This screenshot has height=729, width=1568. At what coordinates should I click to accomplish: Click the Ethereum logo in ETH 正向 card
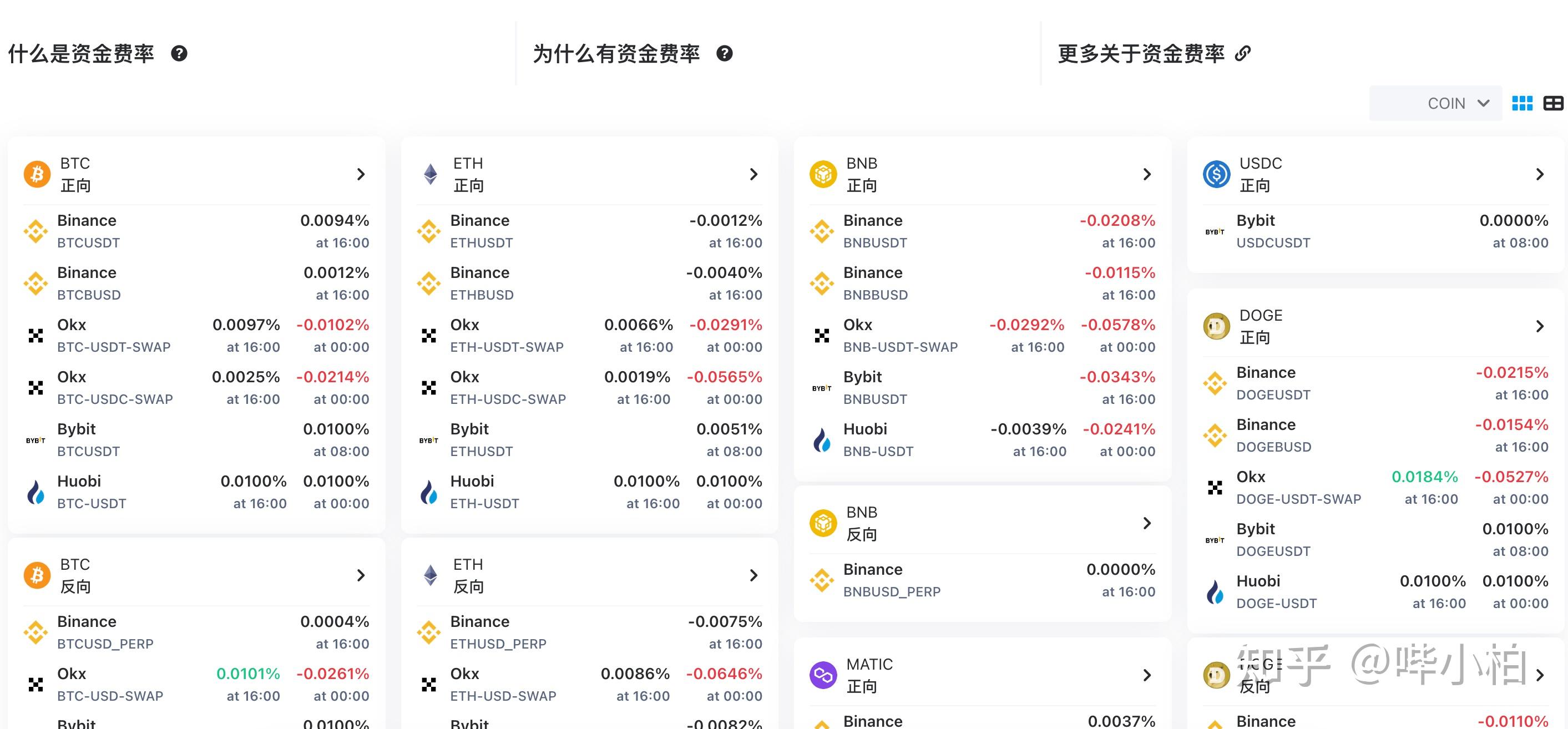click(x=431, y=174)
